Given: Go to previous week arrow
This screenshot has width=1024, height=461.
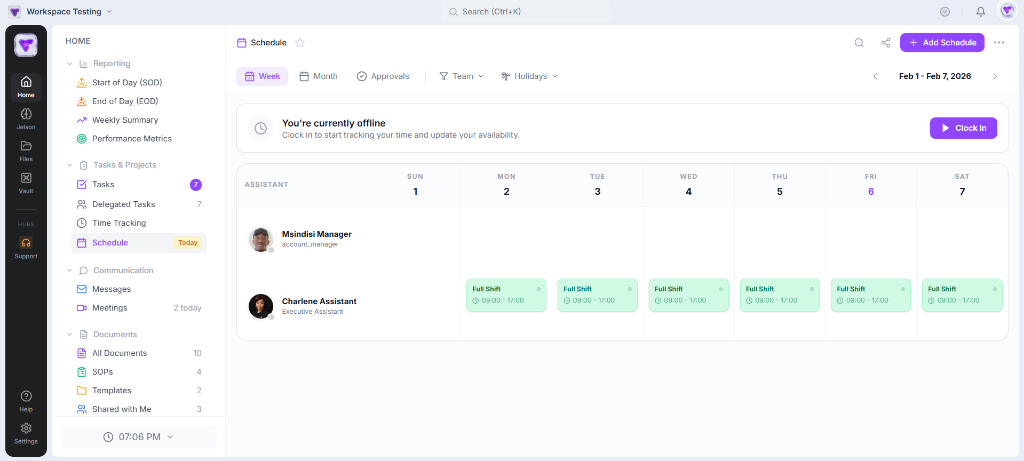Looking at the screenshot, I should point(875,76).
